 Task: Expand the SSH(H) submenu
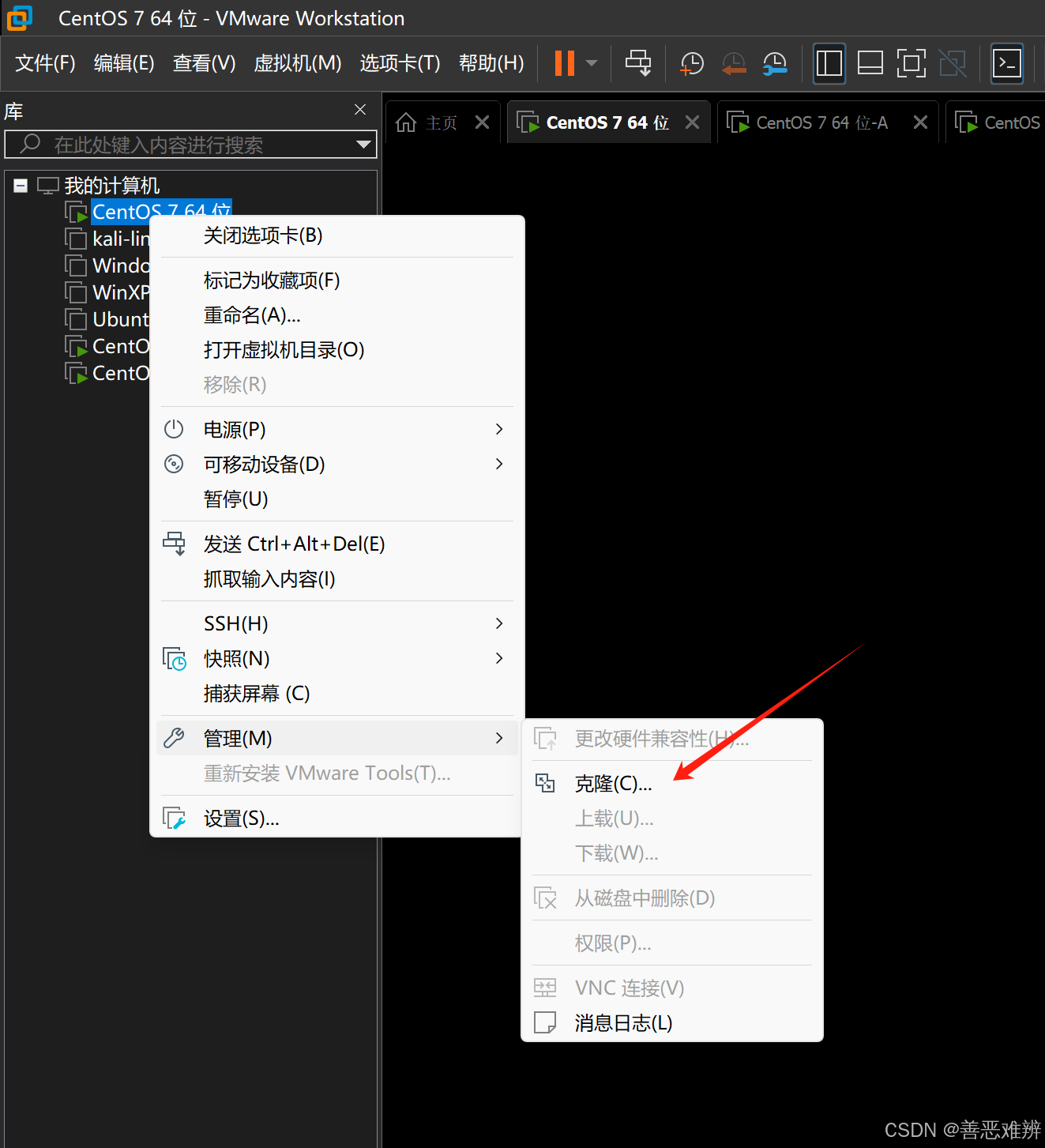pos(337,624)
